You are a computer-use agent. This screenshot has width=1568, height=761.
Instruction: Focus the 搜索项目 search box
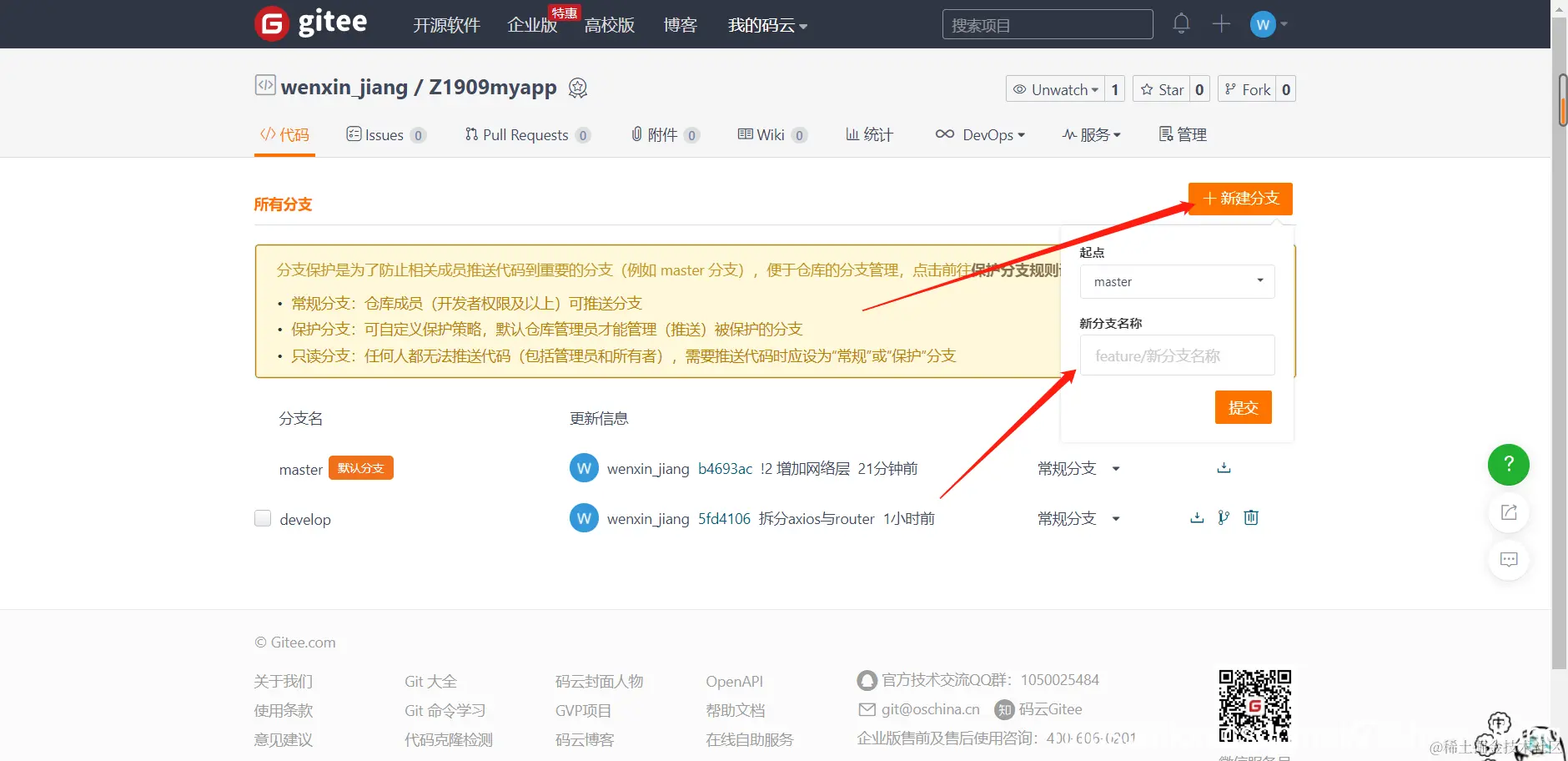(x=1048, y=25)
